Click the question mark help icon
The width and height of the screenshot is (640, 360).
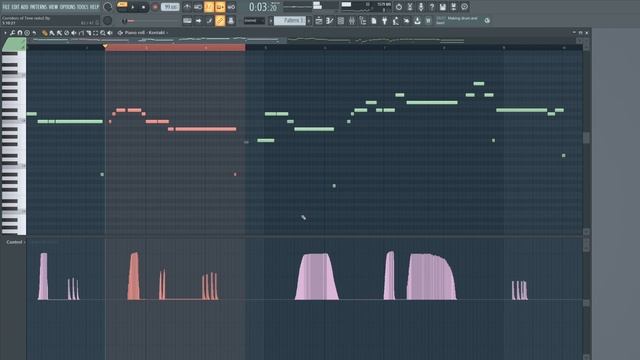click(x=432, y=7)
